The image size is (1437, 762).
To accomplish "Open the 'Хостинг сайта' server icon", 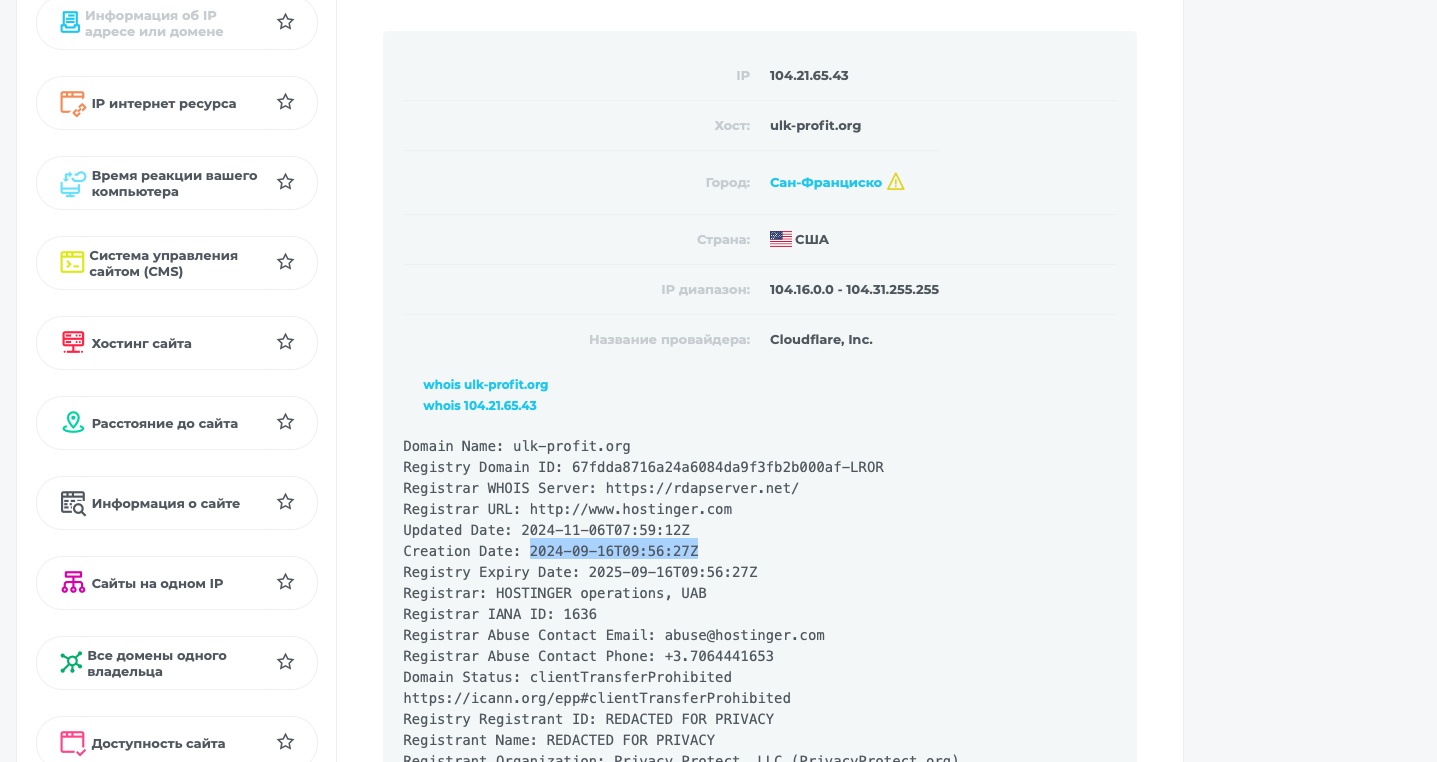I will click(73, 343).
